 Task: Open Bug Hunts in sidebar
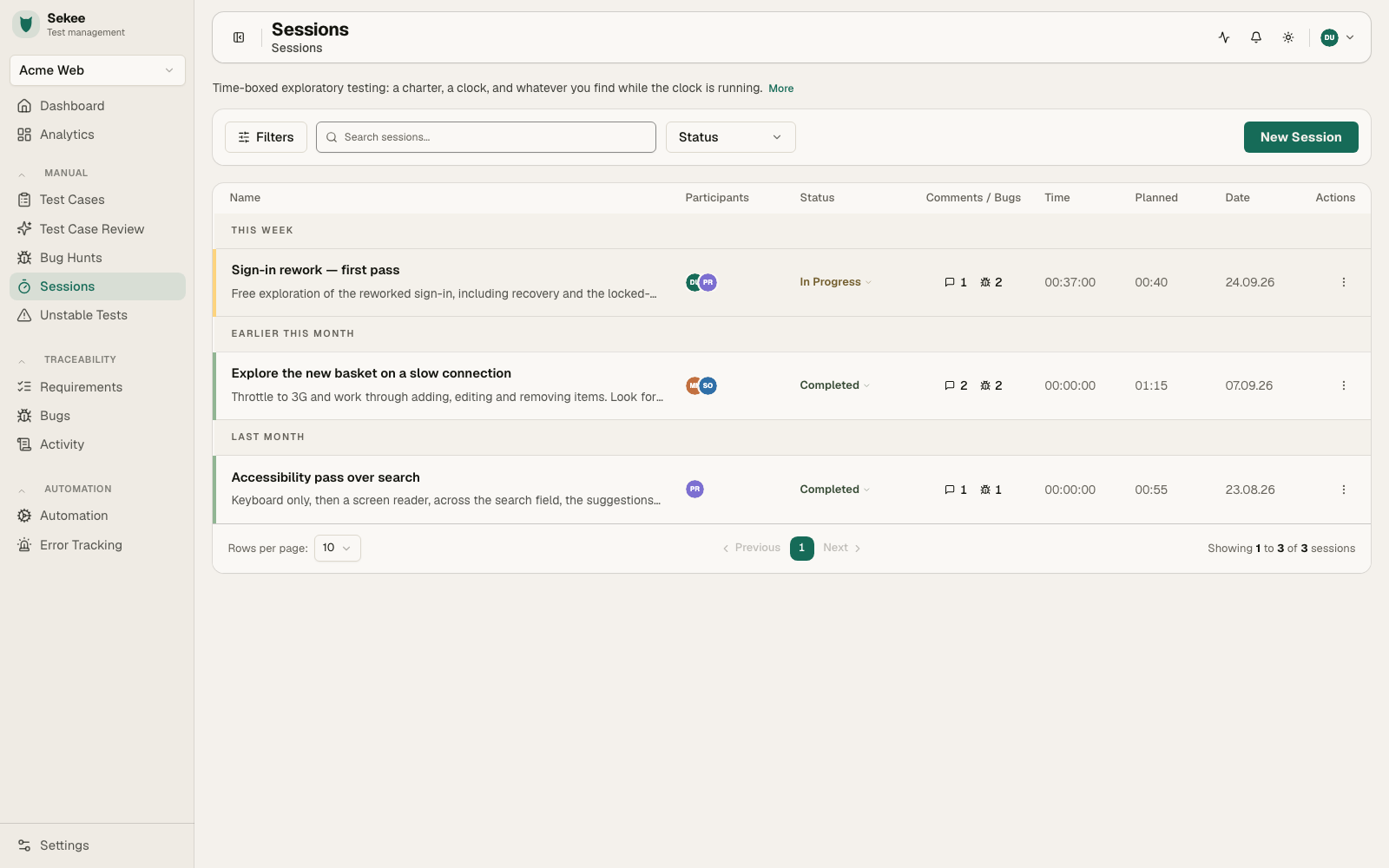[97, 258]
